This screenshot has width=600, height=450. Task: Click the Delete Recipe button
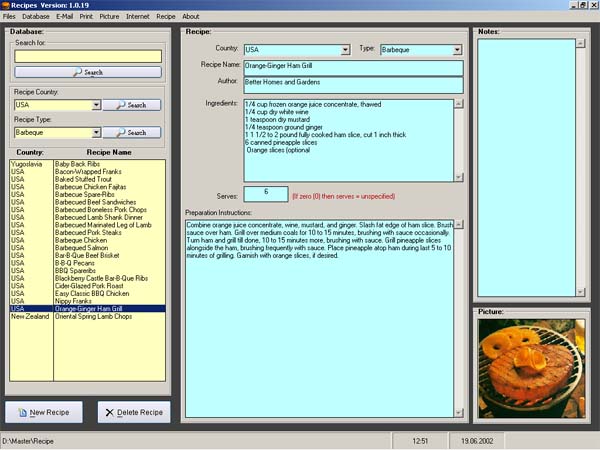(134, 412)
